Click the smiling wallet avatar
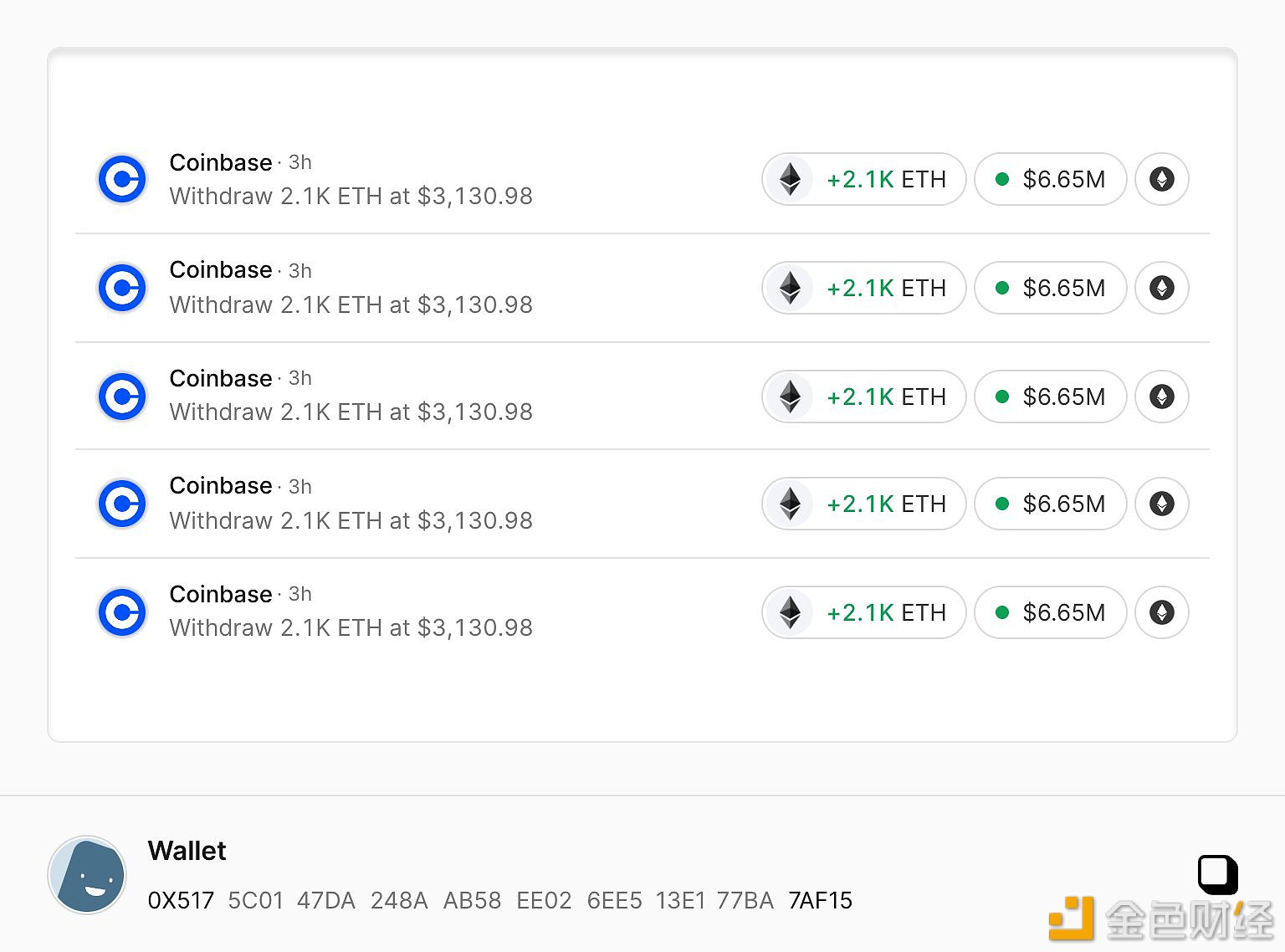The height and width of the screenshot is (952, 1285). [x=87, y=875]
